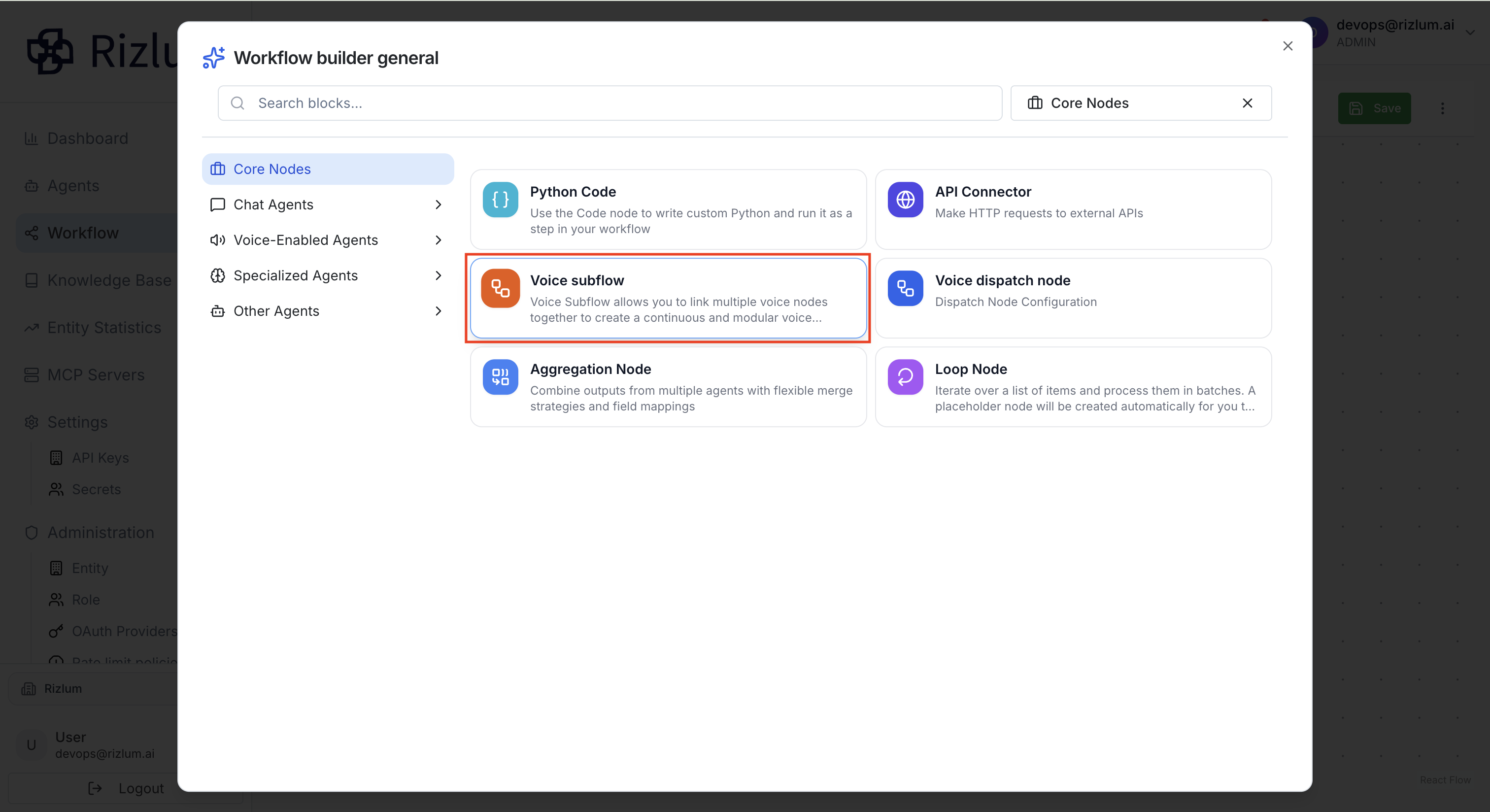Click the orange Voice subflow icon
Image resolution: width=1490 pixels, height=812 pixels.
(x=500, y=288)
